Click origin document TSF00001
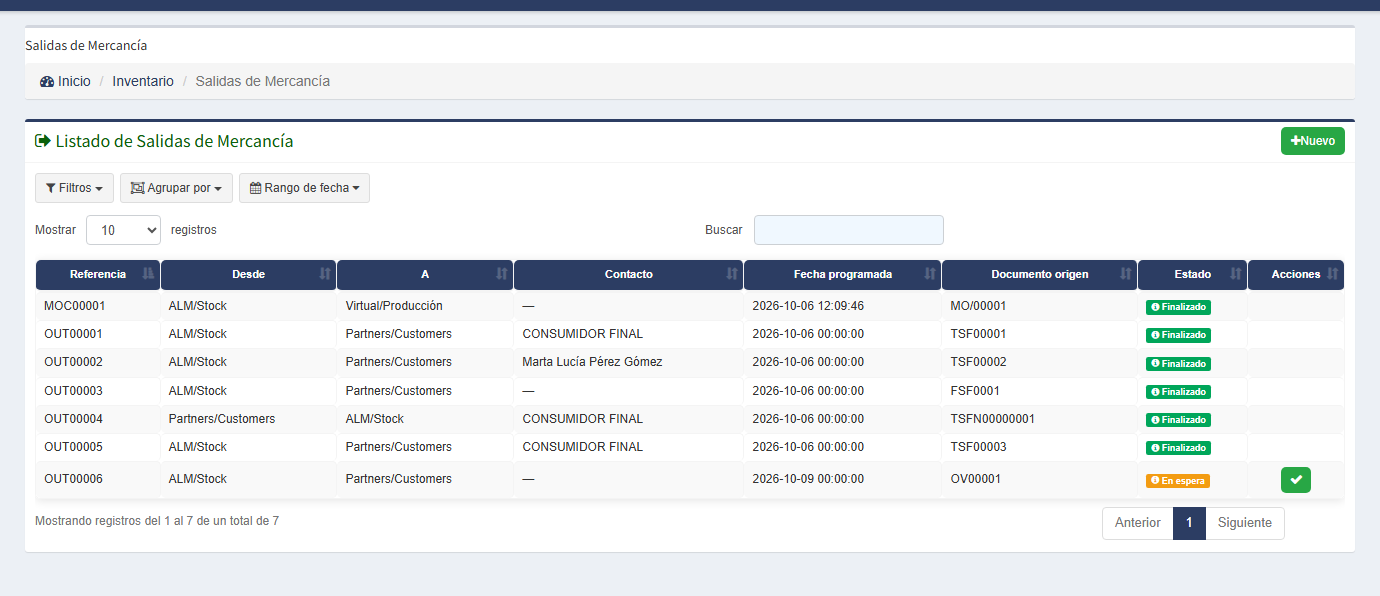Viewport: 1380px width, 596px height. coord(979,334)
